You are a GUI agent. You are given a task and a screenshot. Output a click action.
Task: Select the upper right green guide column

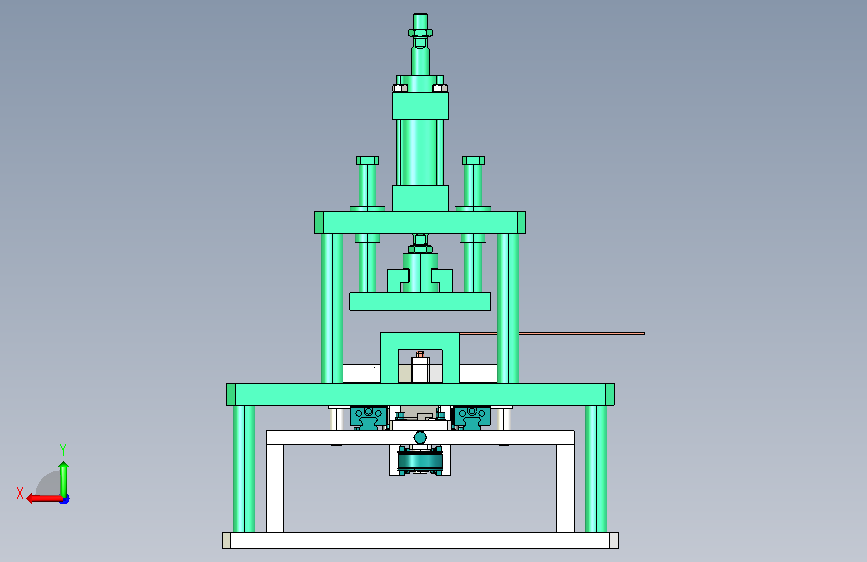coord(508,308)
